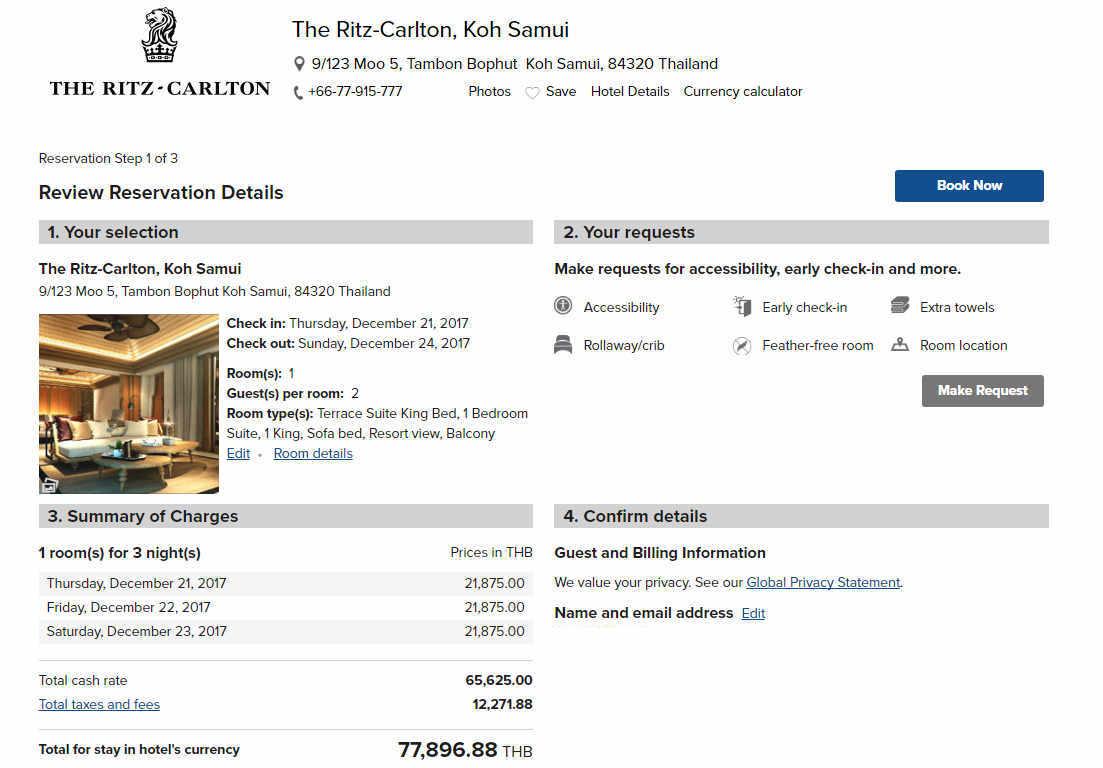The height and width of the screenshot is (768, 1103).
Task: Expand Total taxes and fees breakdown
Action: (98, 704)
